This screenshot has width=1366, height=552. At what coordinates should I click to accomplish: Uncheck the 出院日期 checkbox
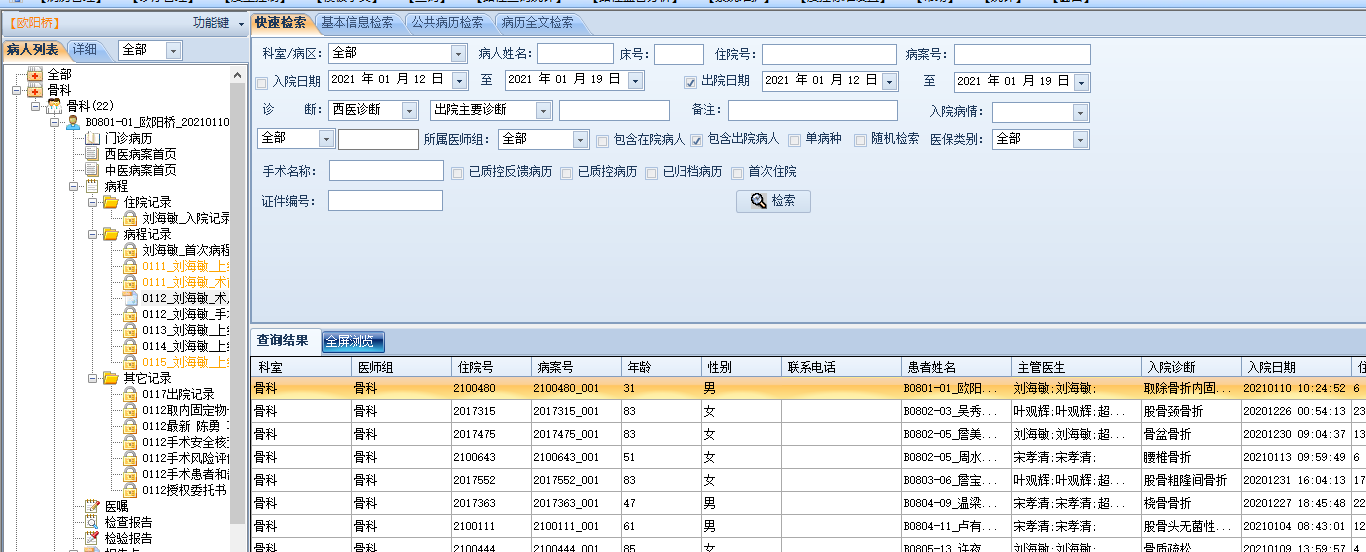690,82
